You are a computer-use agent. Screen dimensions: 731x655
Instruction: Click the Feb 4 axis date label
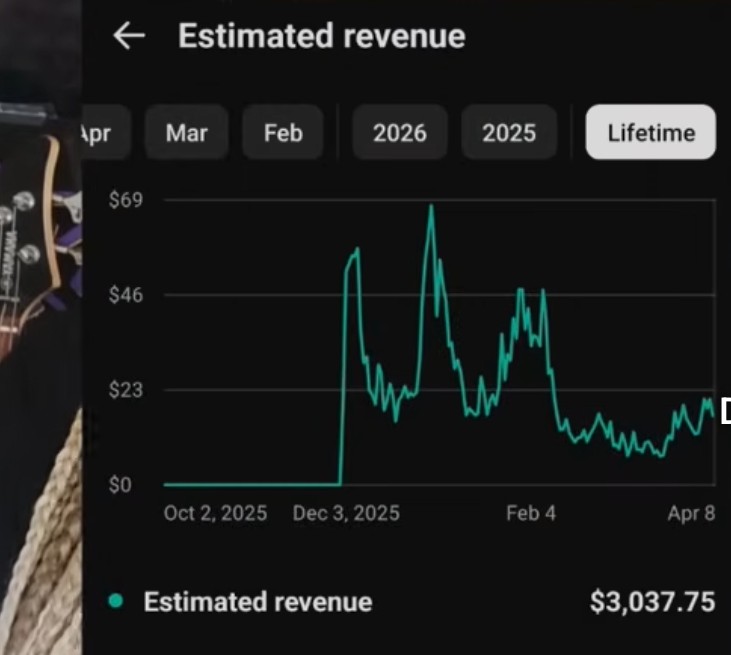coord(530,514)
